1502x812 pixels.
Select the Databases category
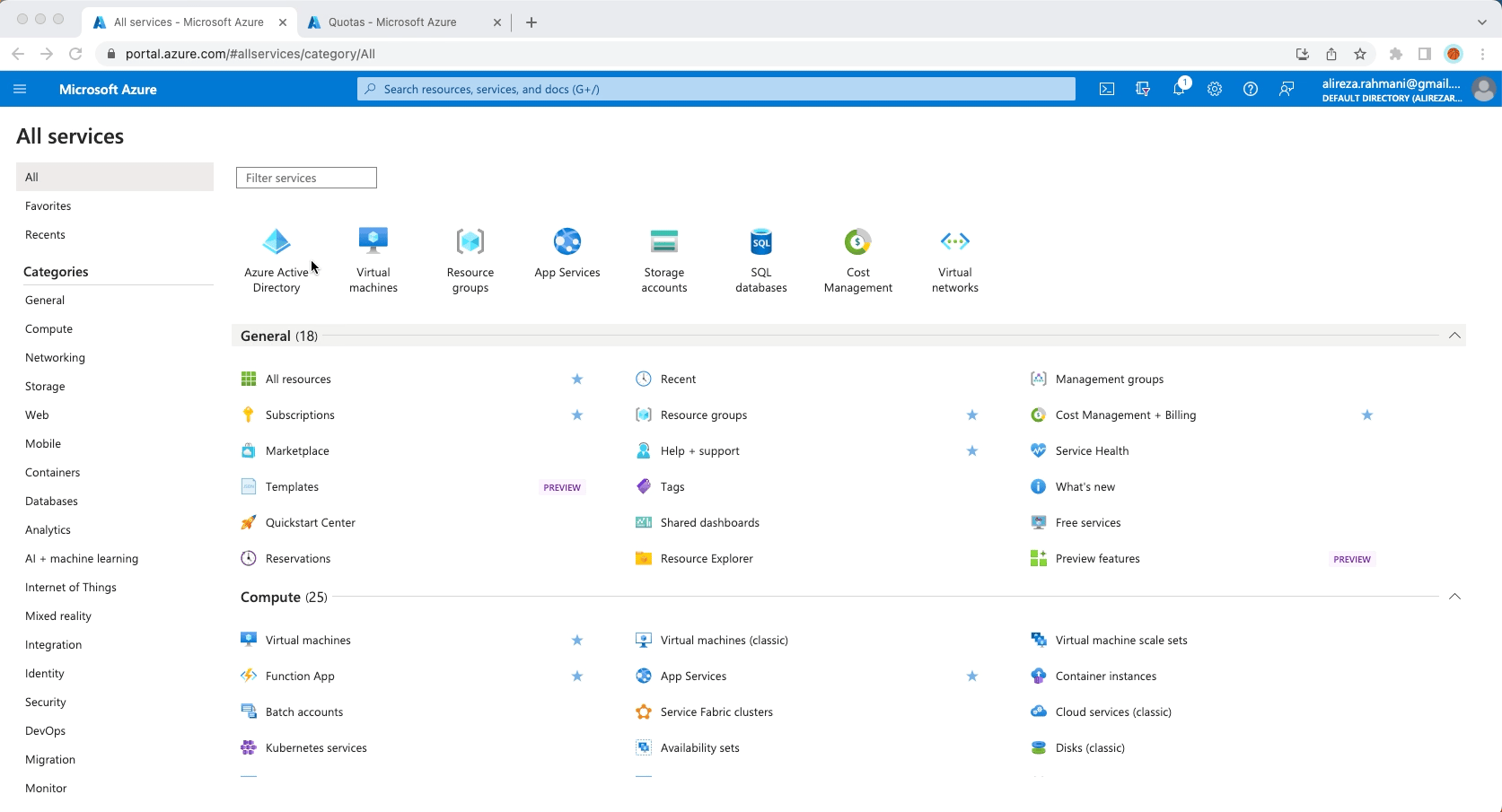tap(51, 501)
